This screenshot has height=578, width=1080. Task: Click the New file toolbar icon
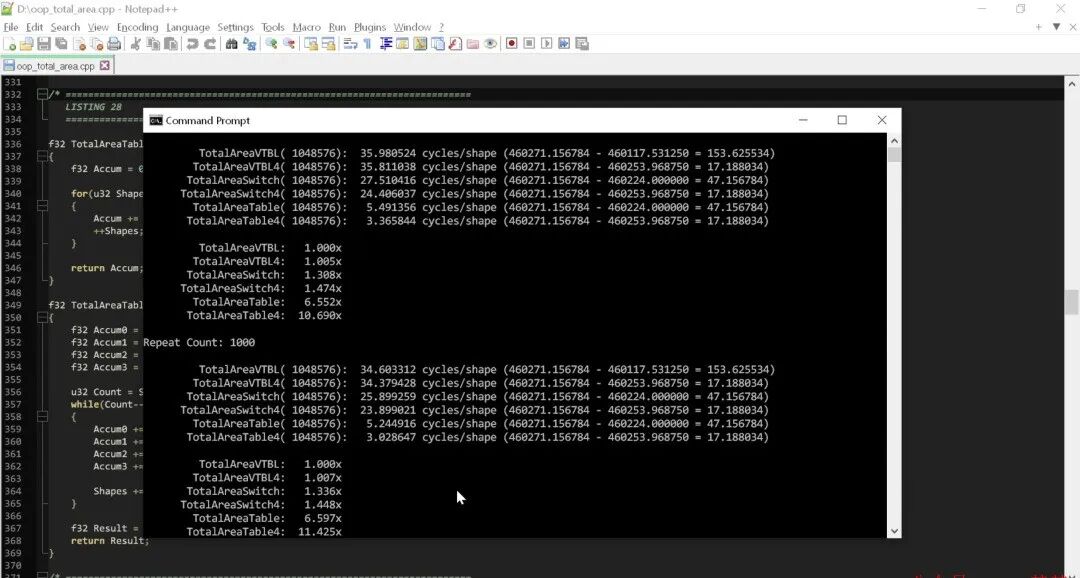10,43
